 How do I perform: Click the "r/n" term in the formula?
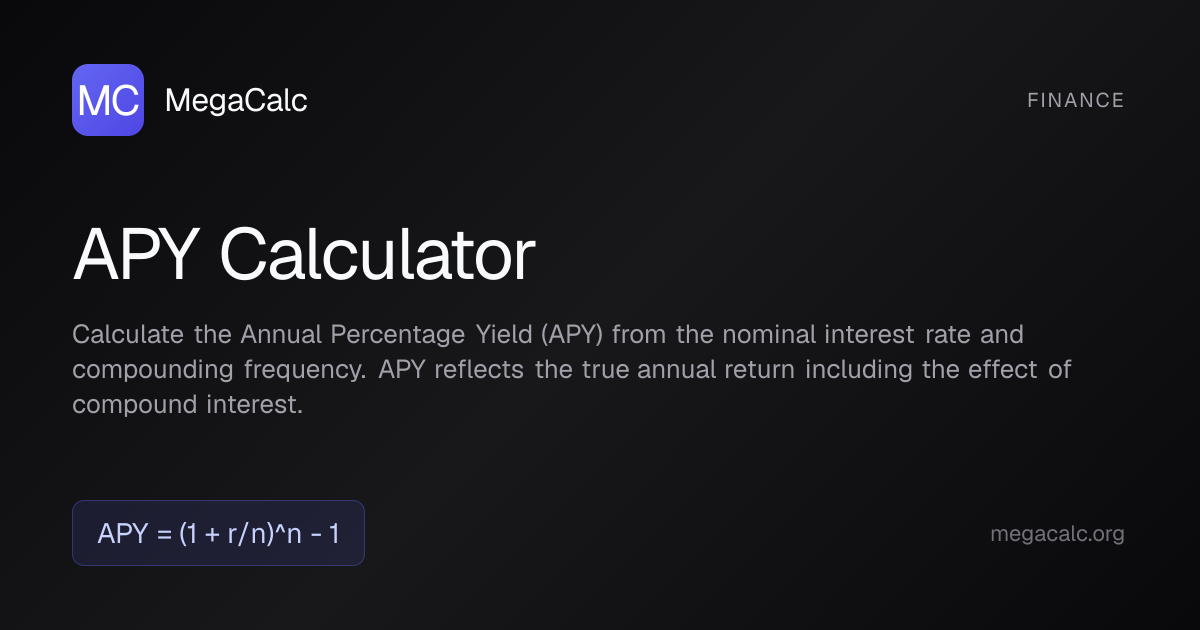243,533
